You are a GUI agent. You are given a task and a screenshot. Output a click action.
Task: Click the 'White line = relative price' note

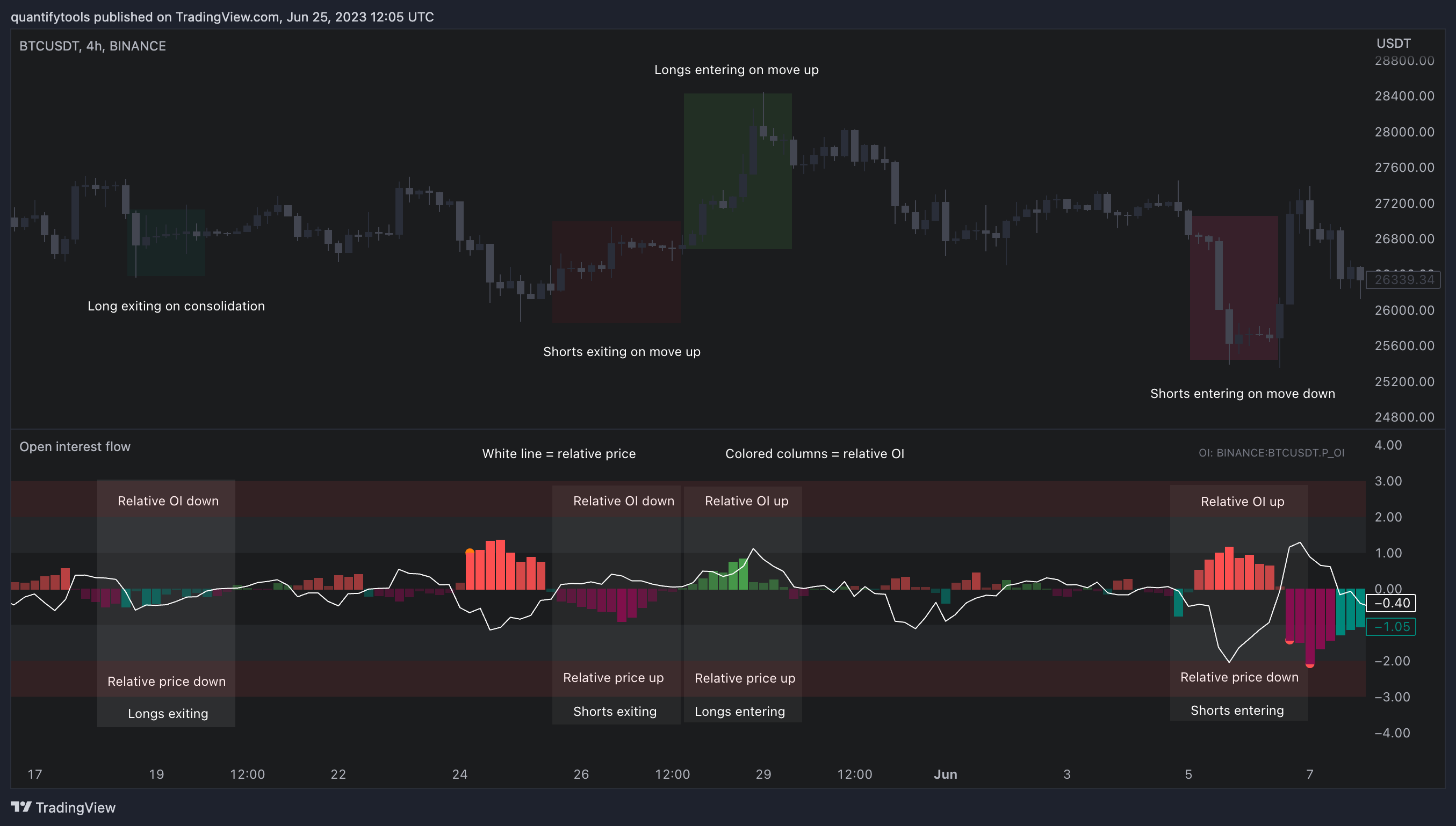[x=558, y=454]
